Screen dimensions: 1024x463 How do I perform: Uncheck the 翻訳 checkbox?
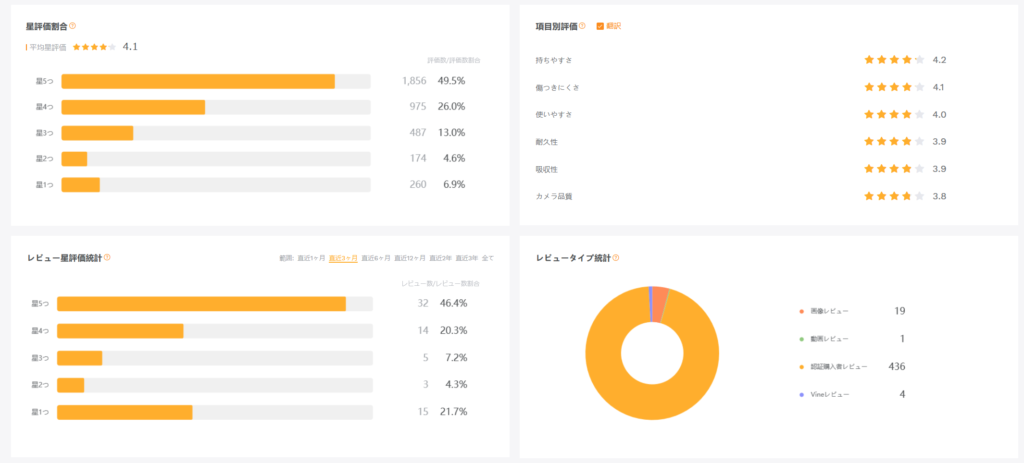click(600, 26)
